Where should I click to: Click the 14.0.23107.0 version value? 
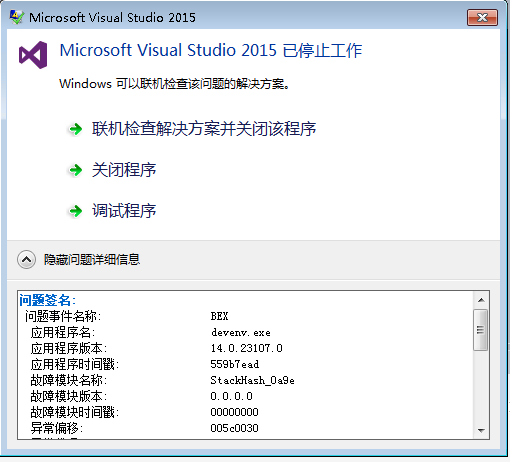(x=246, y=348)
